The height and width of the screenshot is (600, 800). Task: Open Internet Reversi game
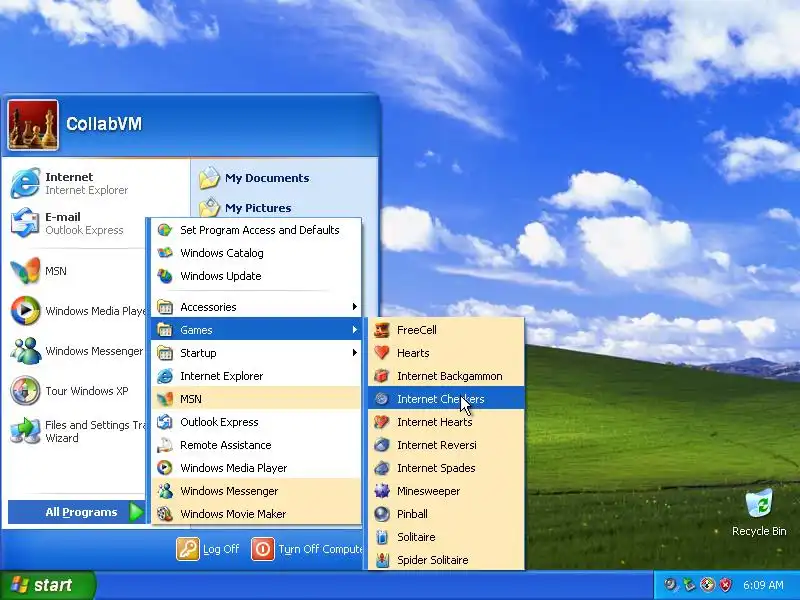pos(446,445)
